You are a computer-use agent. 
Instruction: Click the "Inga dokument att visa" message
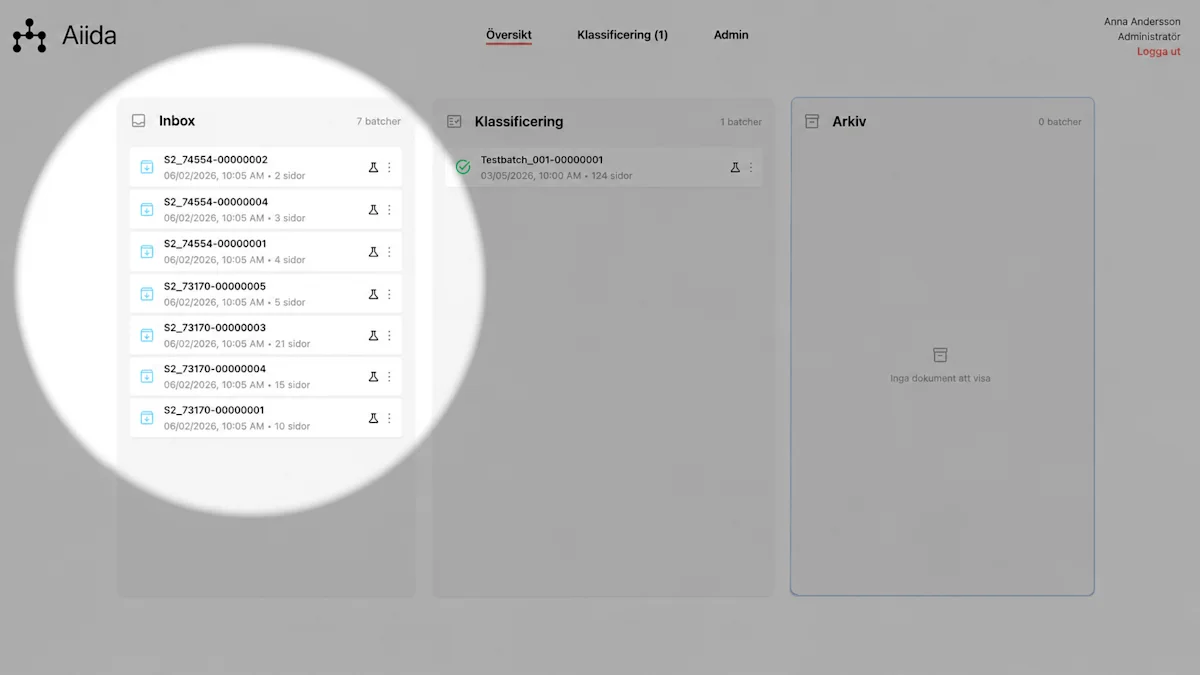click(x=940, y=379)
